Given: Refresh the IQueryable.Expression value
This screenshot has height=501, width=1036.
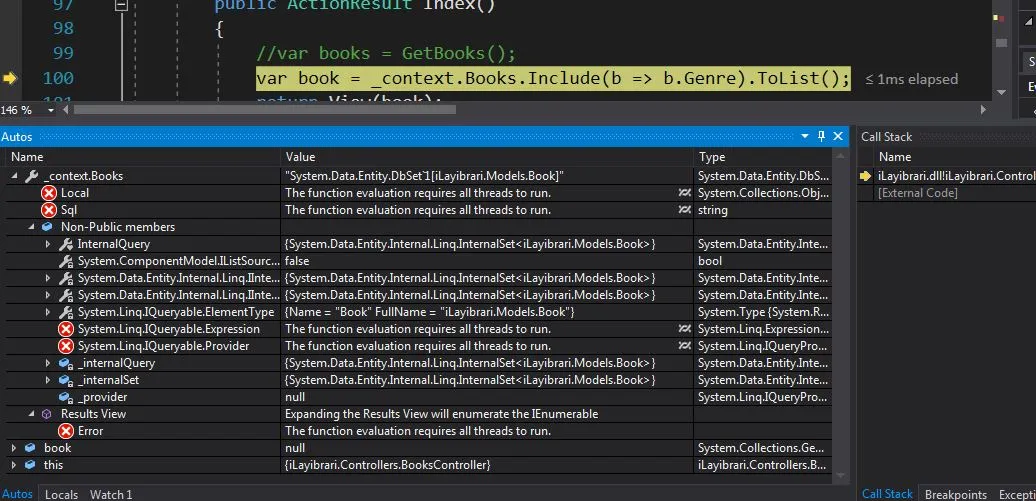Looking at the screenshot, I should click(684, 329).
